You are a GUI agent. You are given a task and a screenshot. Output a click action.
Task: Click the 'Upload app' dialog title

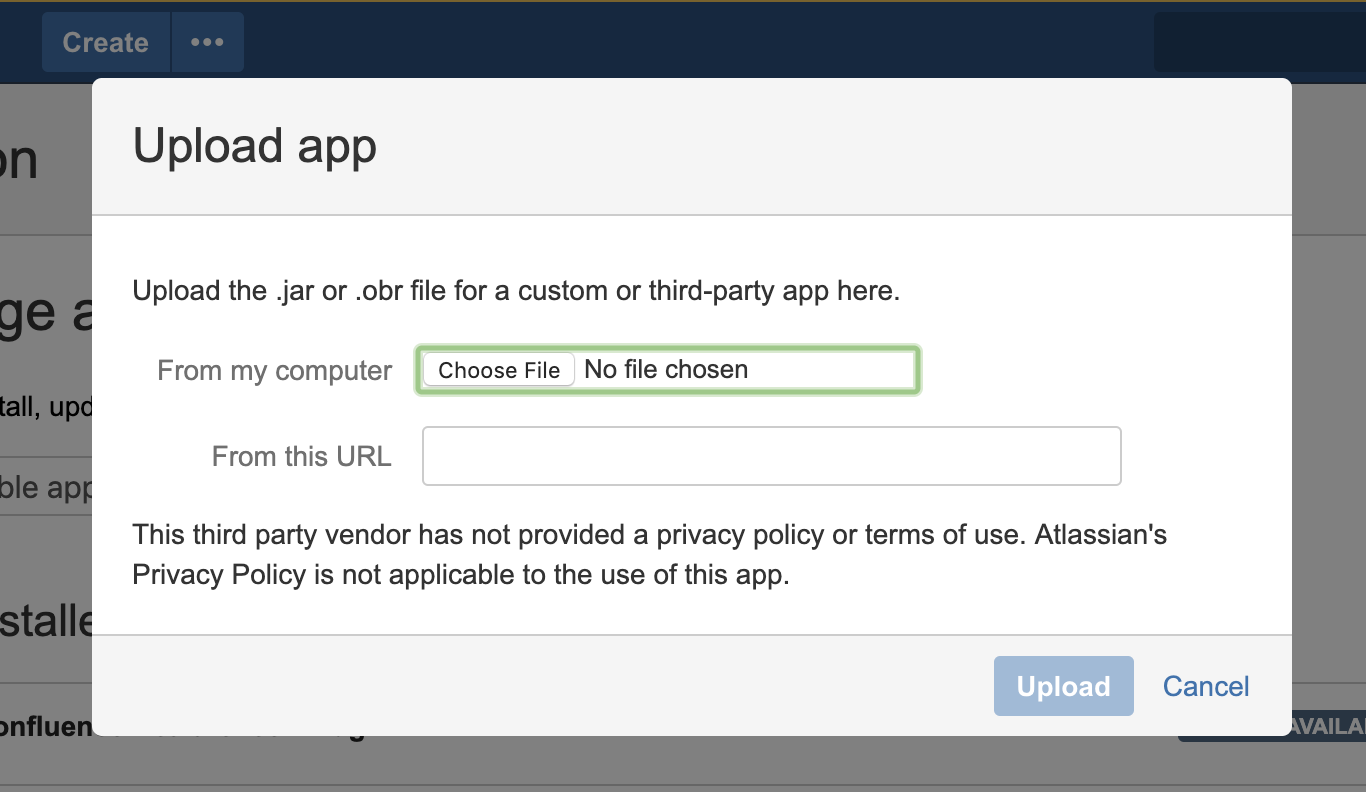(255, 146)
